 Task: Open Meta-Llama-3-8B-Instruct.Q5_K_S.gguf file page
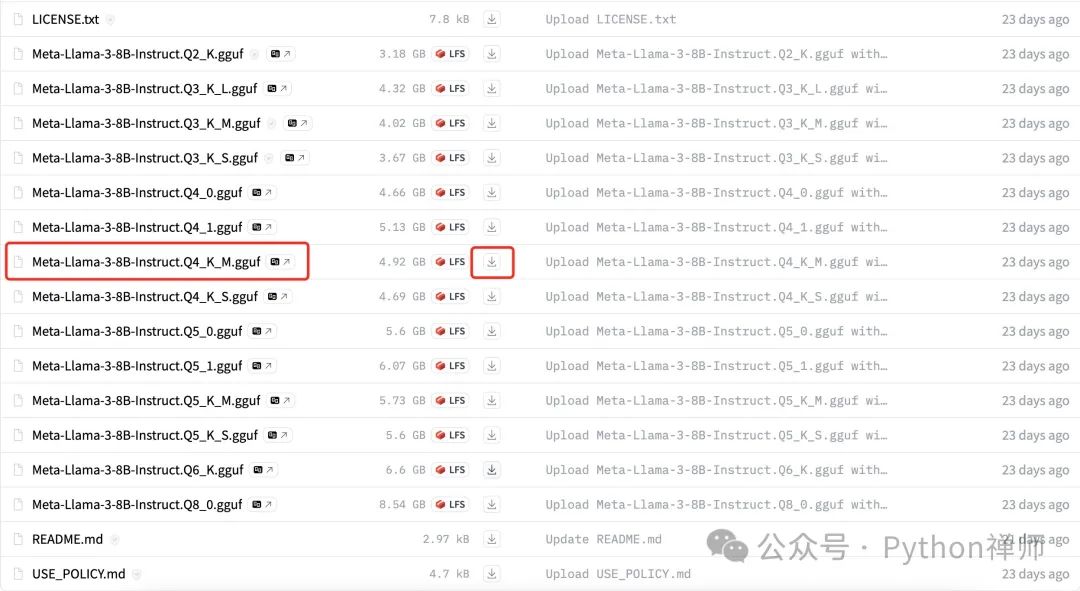pyautogui.click(x=145, y=435)
